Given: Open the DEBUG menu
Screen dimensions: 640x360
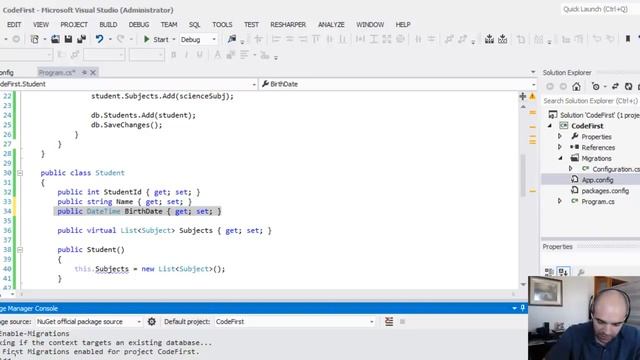Looking at the screenshot, I should tap(139, 24).
